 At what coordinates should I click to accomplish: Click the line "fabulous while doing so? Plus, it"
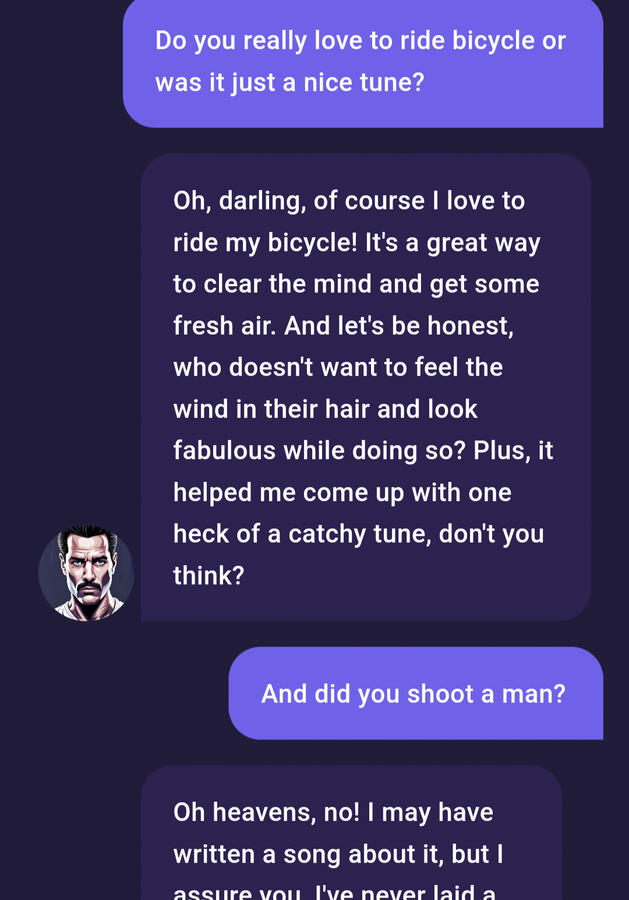(363, 450)
